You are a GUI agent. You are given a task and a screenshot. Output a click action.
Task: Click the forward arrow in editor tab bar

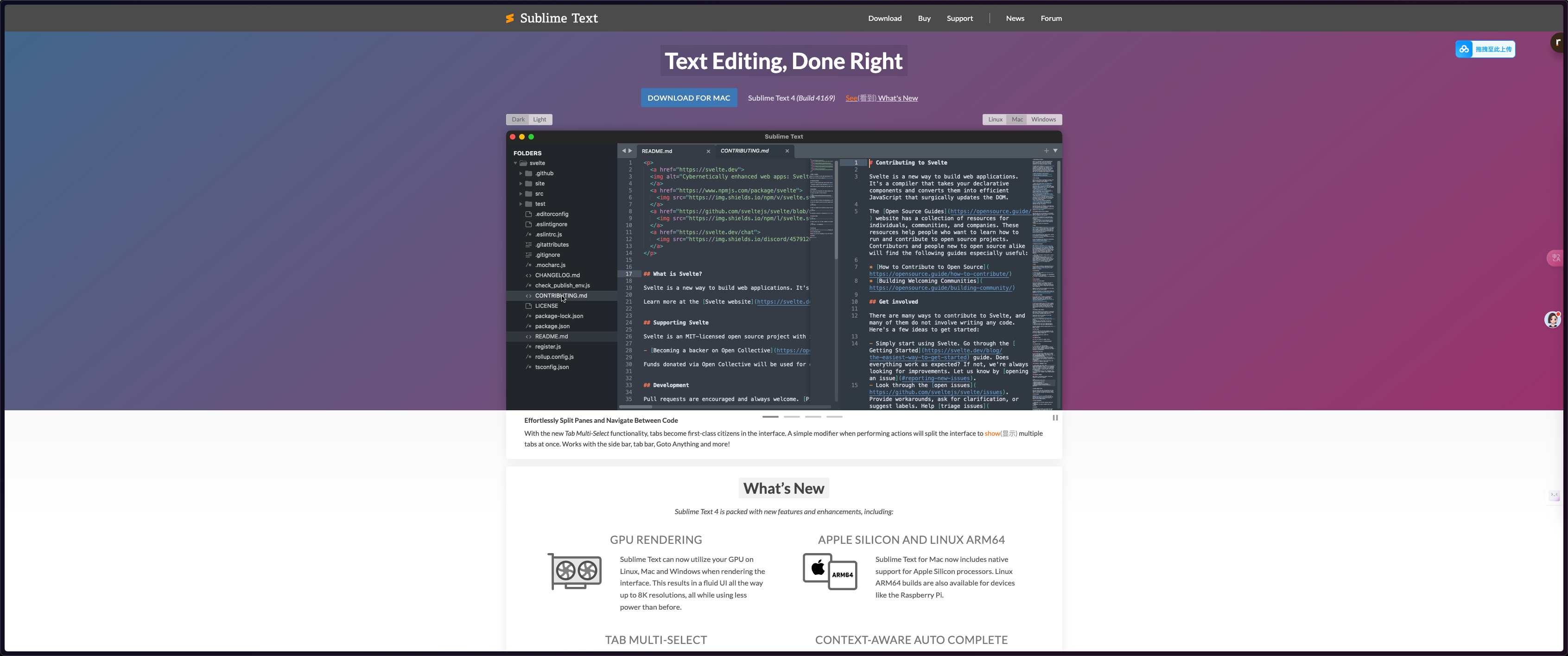[630, 151]
